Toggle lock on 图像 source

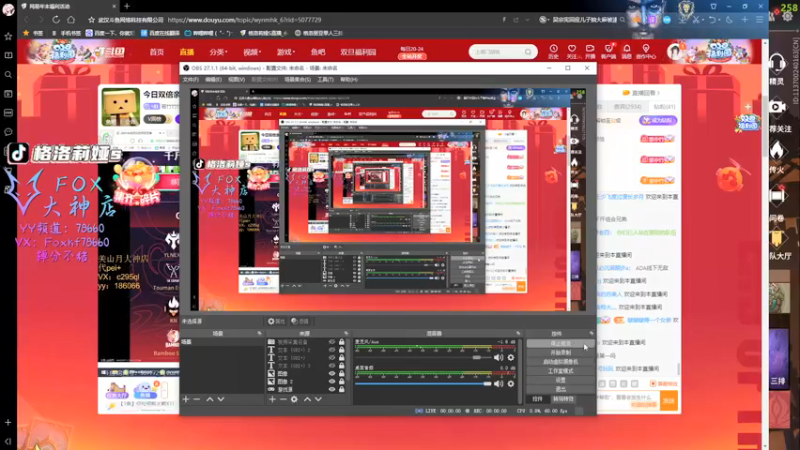pos(342,373)
